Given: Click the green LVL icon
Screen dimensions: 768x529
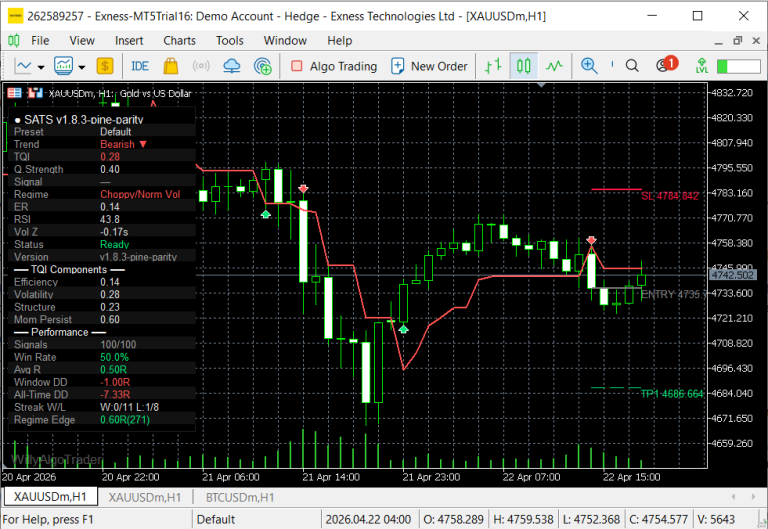Looking at the screenshot, I should click(702, 66).
